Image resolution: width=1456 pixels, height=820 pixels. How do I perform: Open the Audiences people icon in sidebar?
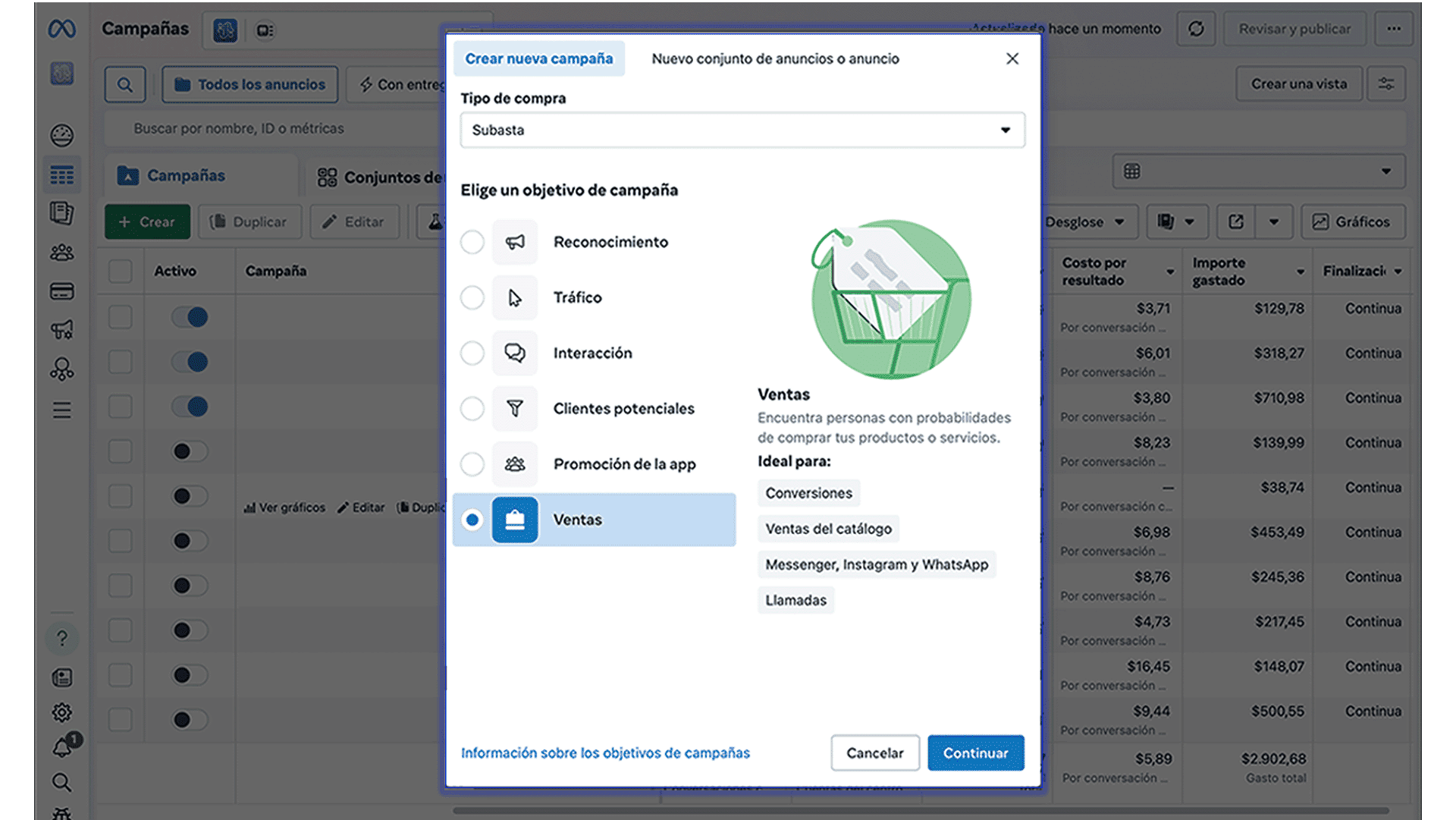(x=61, y=253)
